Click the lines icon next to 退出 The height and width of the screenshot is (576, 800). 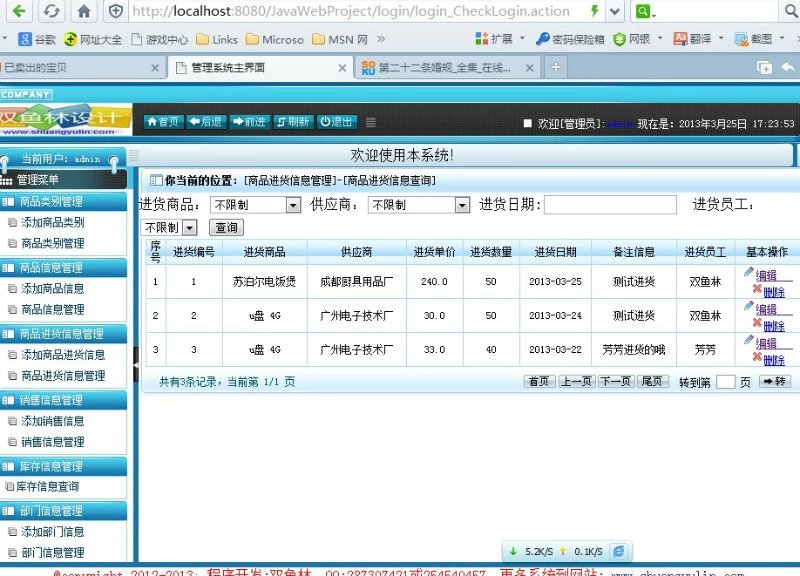[371, 122]
